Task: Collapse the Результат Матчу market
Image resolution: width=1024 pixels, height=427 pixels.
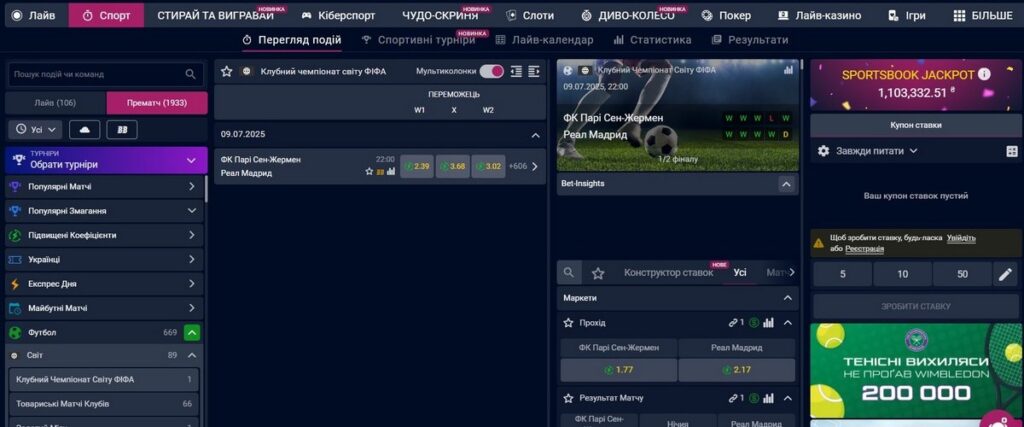Action: click(788, 398)
